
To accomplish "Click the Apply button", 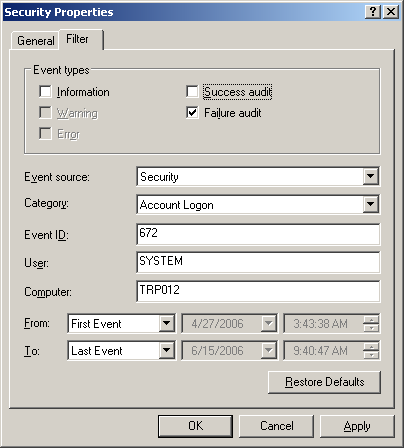I will tap(357, 426).
